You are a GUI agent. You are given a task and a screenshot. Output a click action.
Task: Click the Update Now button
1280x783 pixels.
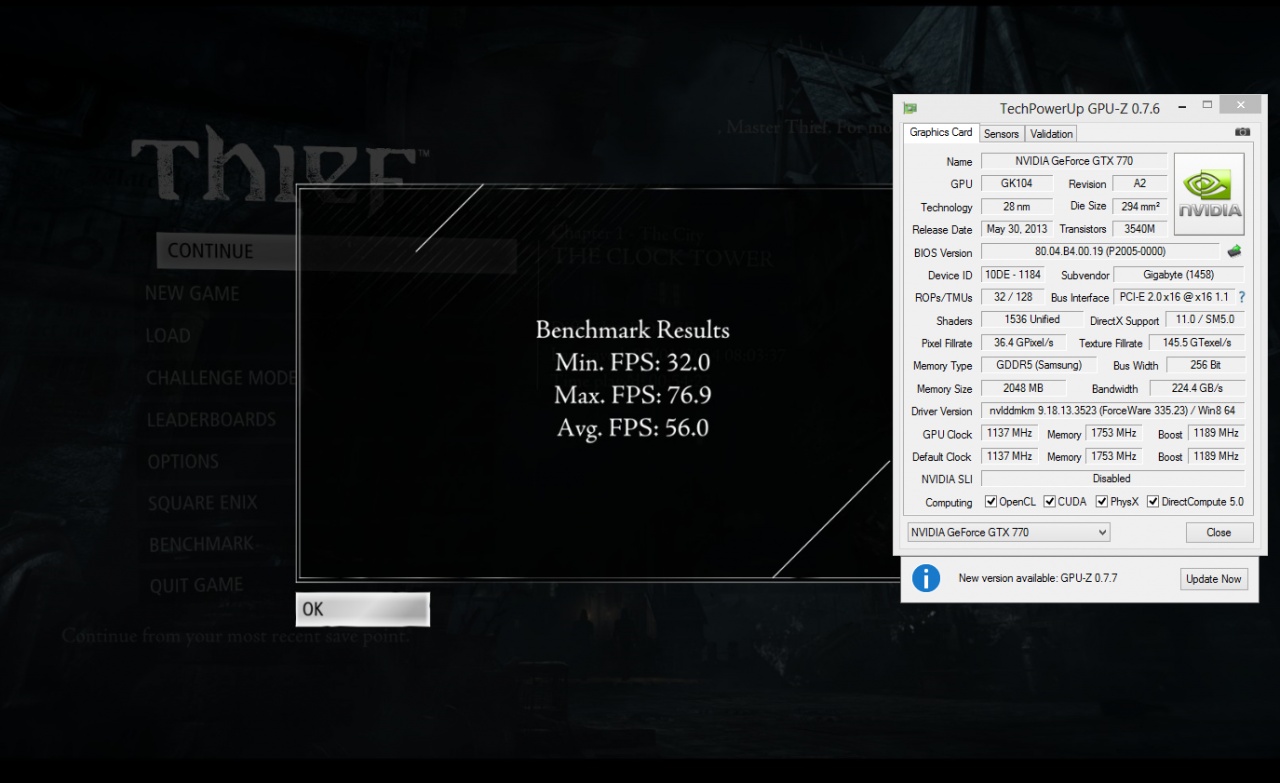coord(1214,579)
